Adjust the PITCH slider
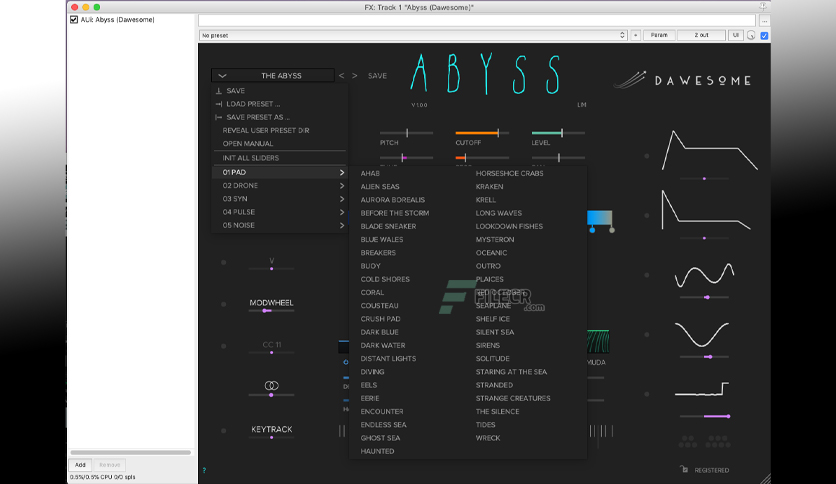Screen dimensions: 836x484 (406, 133)
